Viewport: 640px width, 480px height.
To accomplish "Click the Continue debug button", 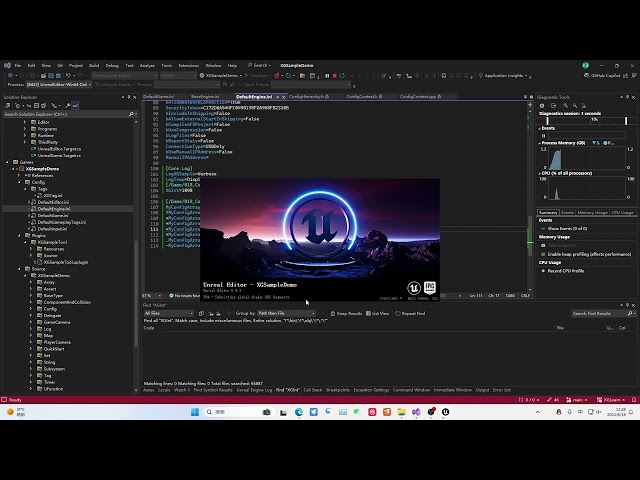I will coord(256,76).
